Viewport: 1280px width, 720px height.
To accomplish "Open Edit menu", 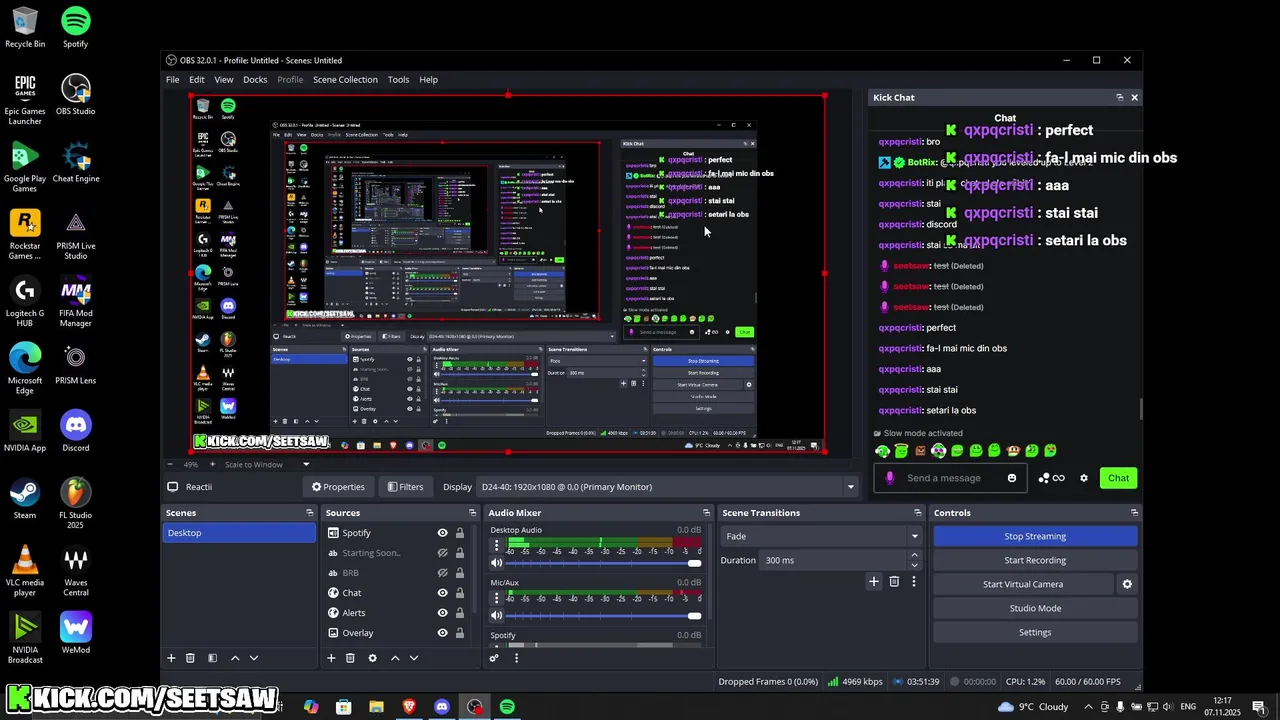I will [197, 80].
